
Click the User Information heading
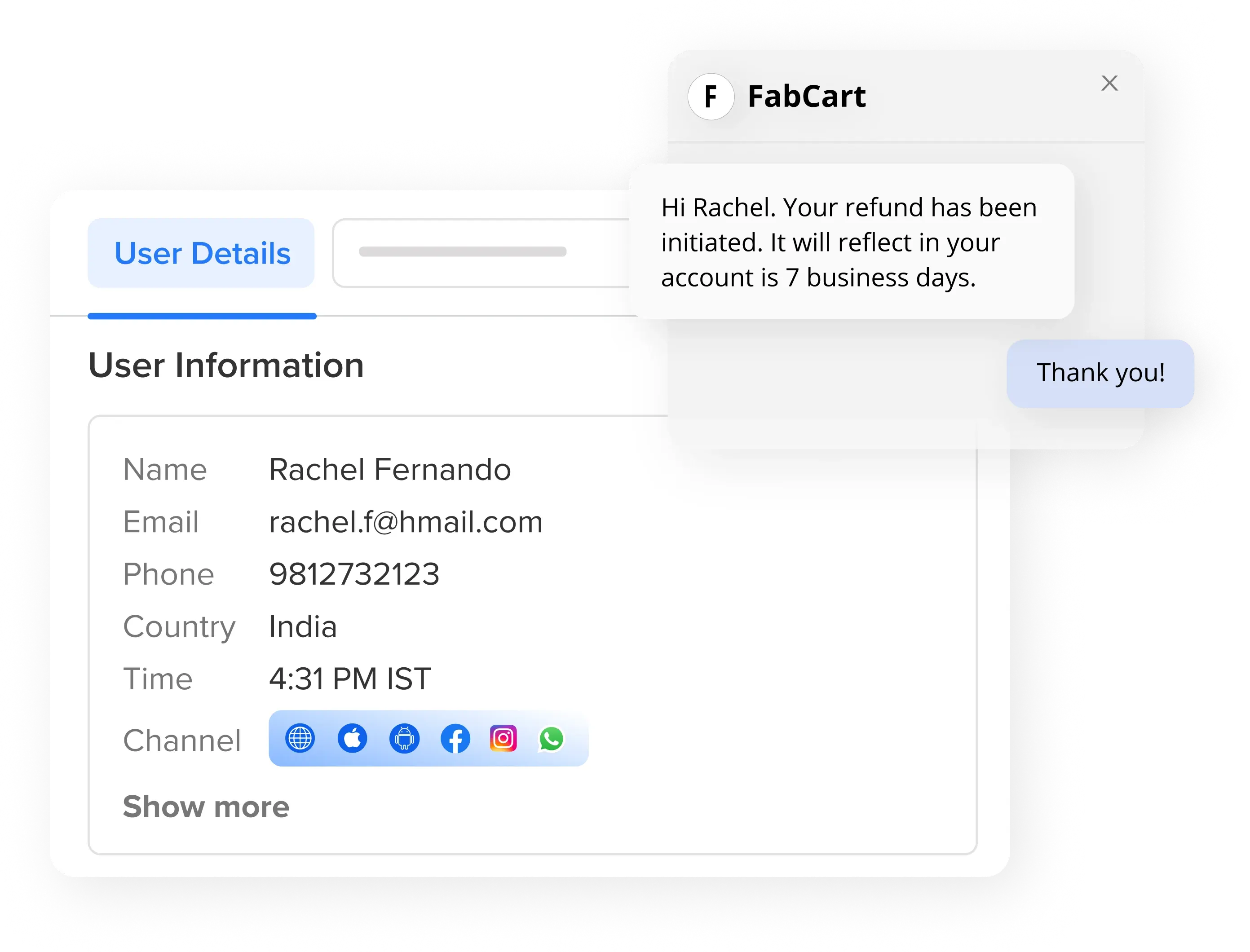click(226, 365)
